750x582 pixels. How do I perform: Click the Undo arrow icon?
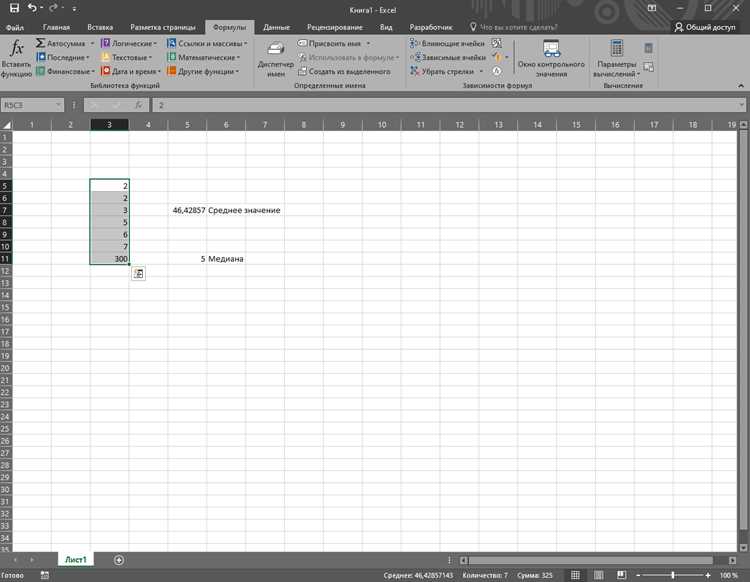32,8
